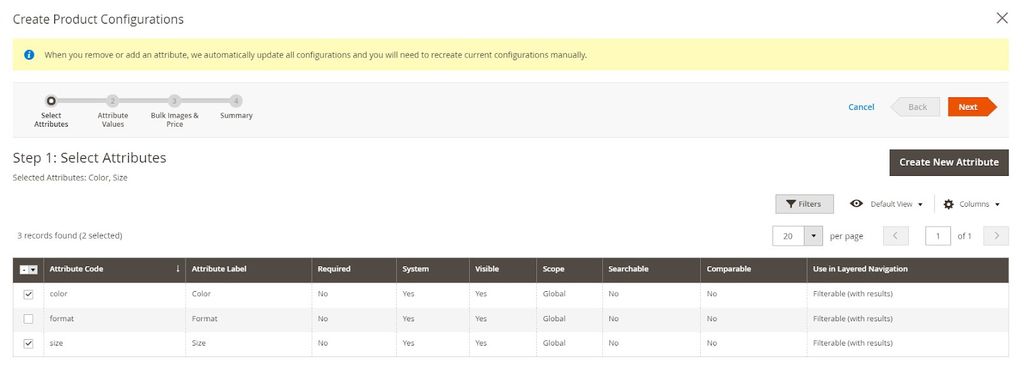Click the Select Attributes step marker on the progress bar
This screenshot has height=382, width=1024.
point(51,101)
